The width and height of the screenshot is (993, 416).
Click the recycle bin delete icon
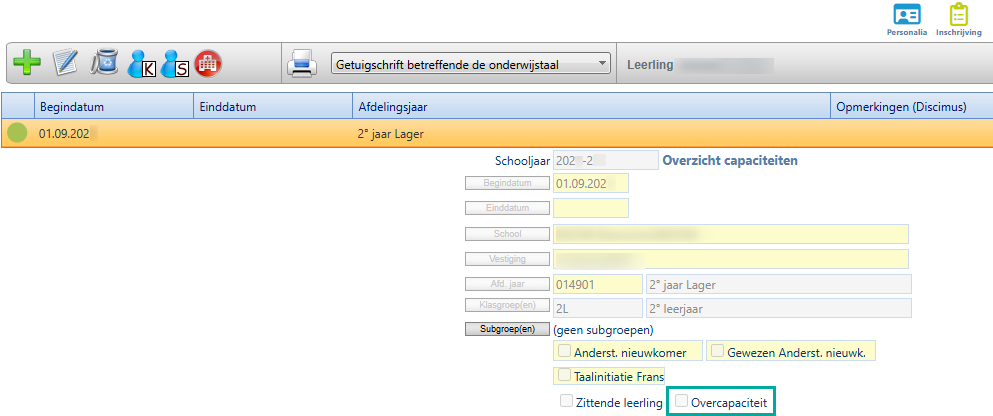click(x=104, y=64)
